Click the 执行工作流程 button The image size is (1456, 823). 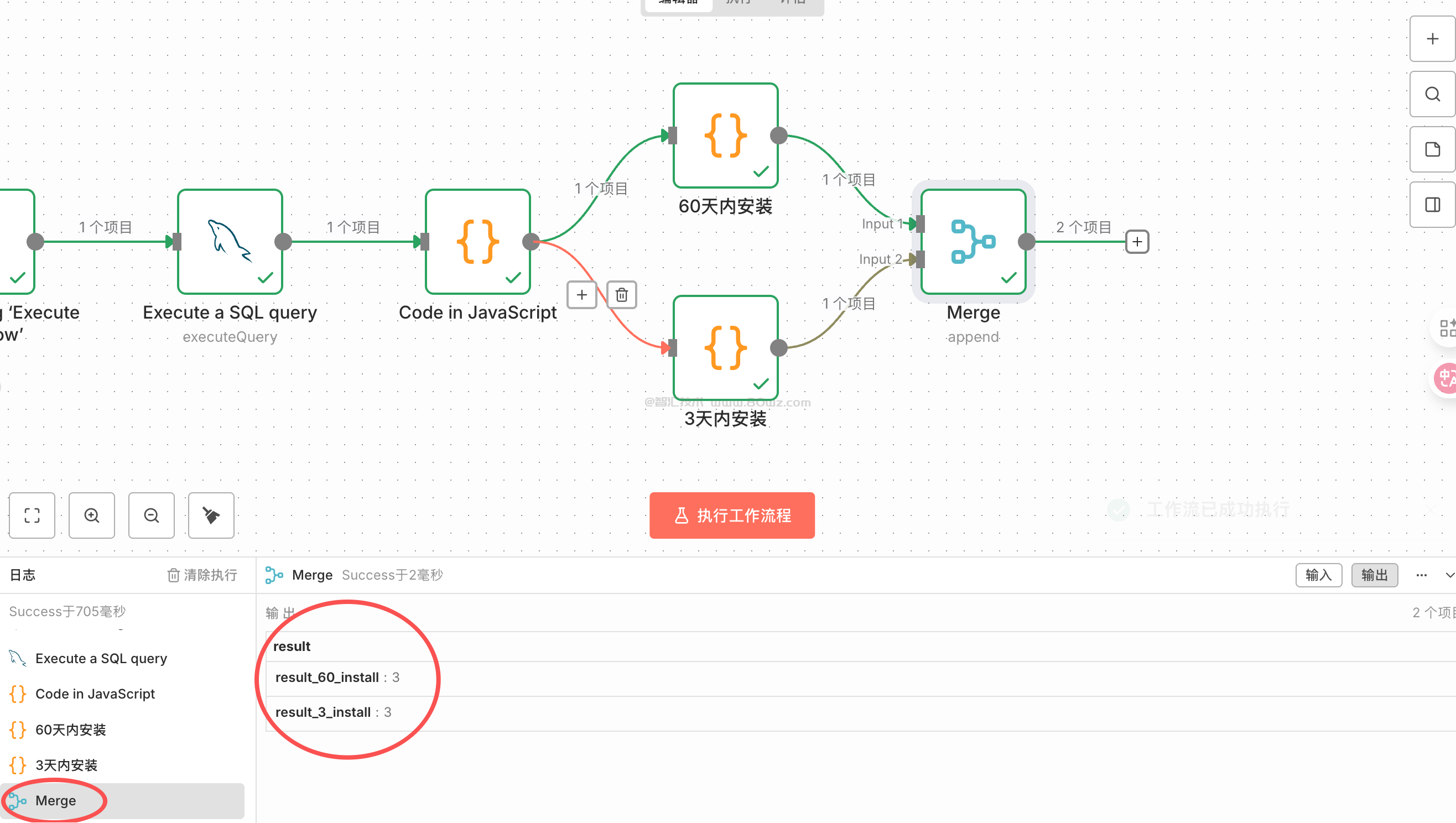click(731, 515)
